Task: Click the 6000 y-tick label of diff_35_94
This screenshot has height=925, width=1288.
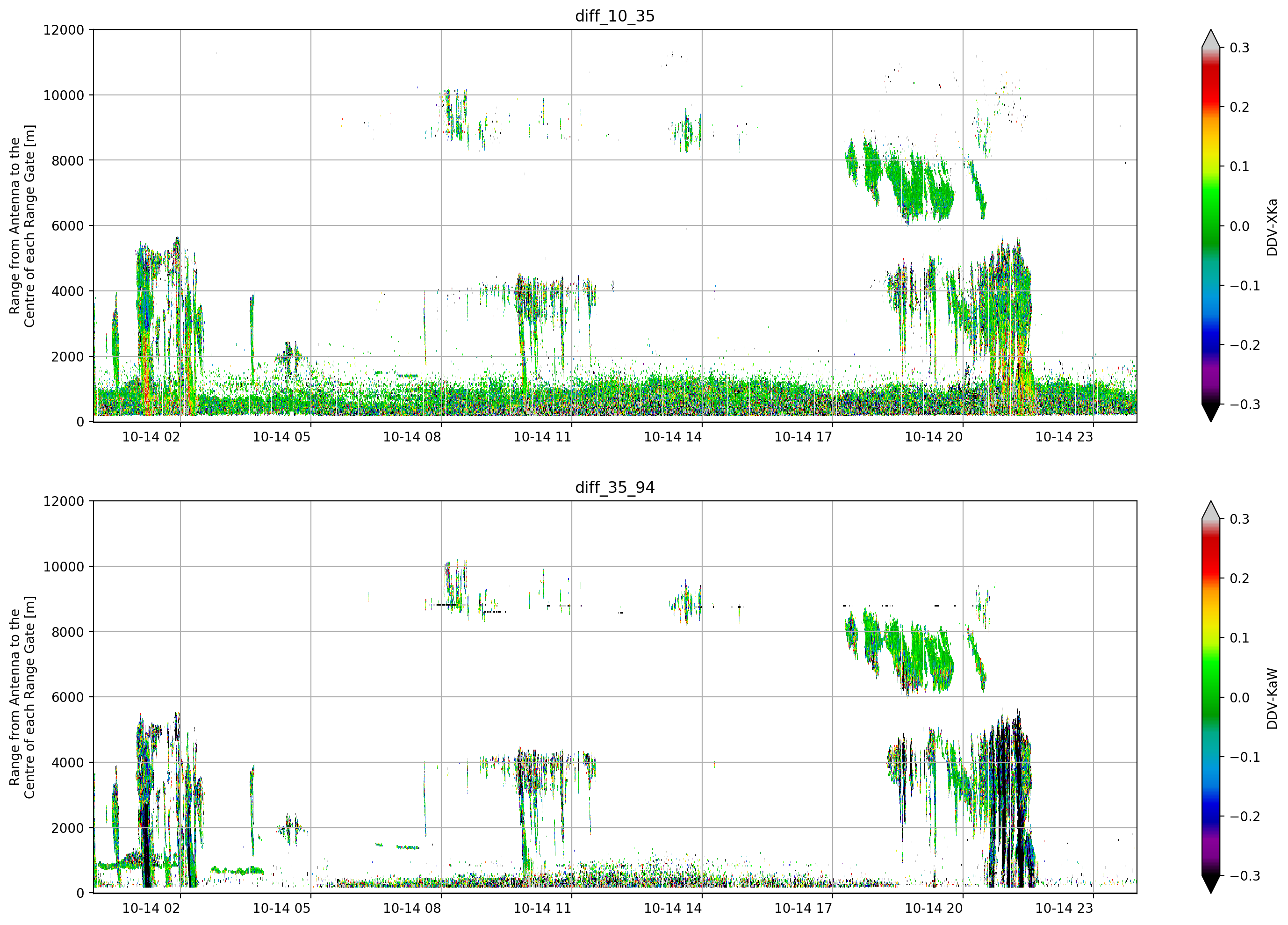Action: [x=68, y=698]
